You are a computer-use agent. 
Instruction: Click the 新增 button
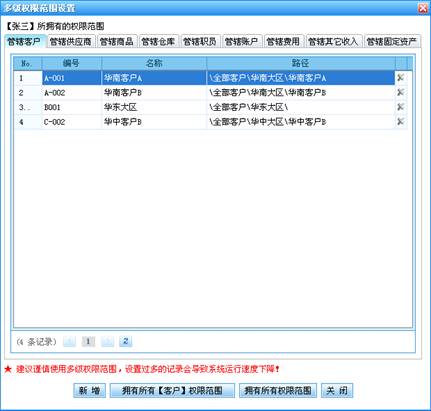(89, 390)
